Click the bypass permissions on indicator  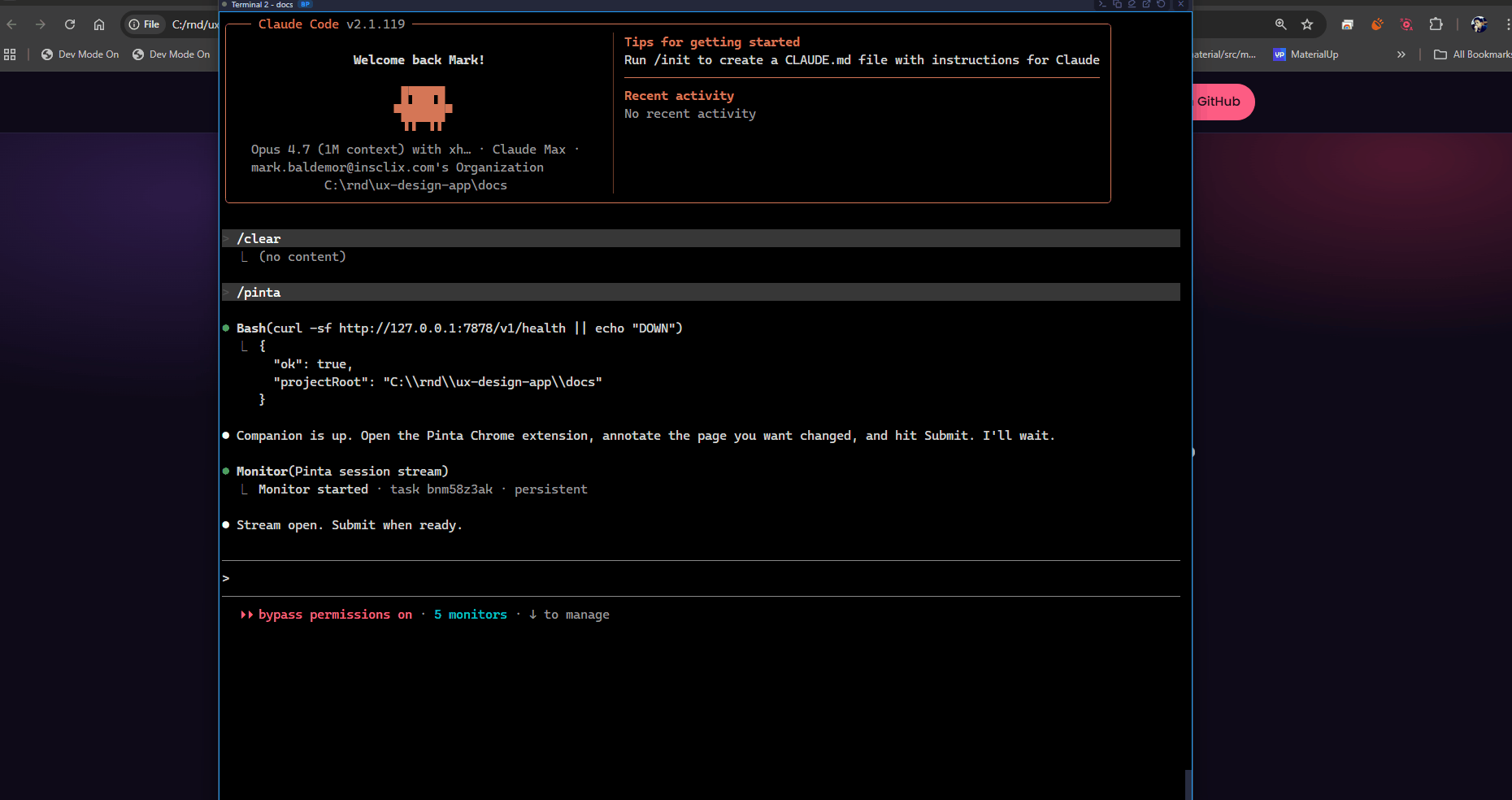pyautogui.click(x=335, y=615)
